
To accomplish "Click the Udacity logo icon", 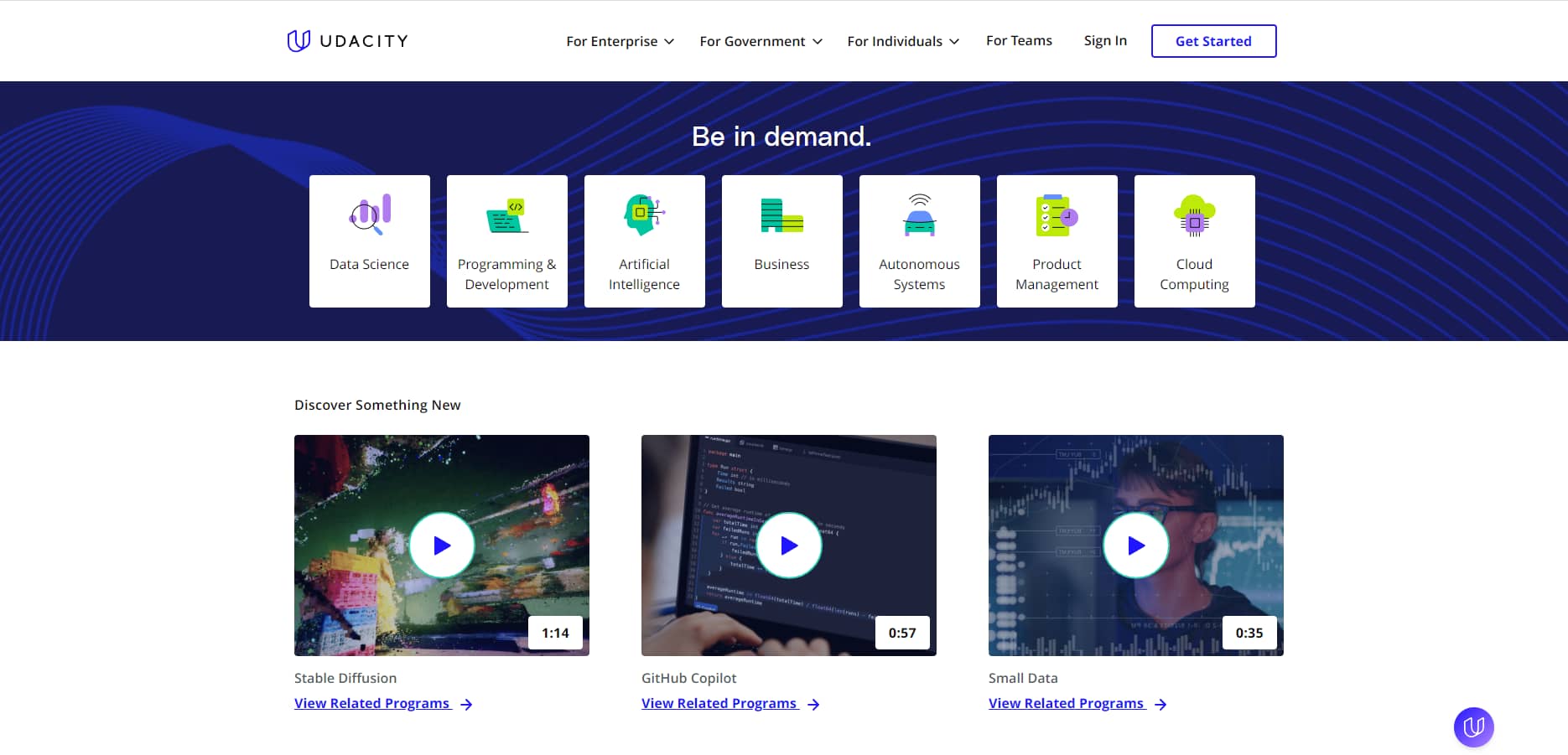I will [x=299, y=40].
